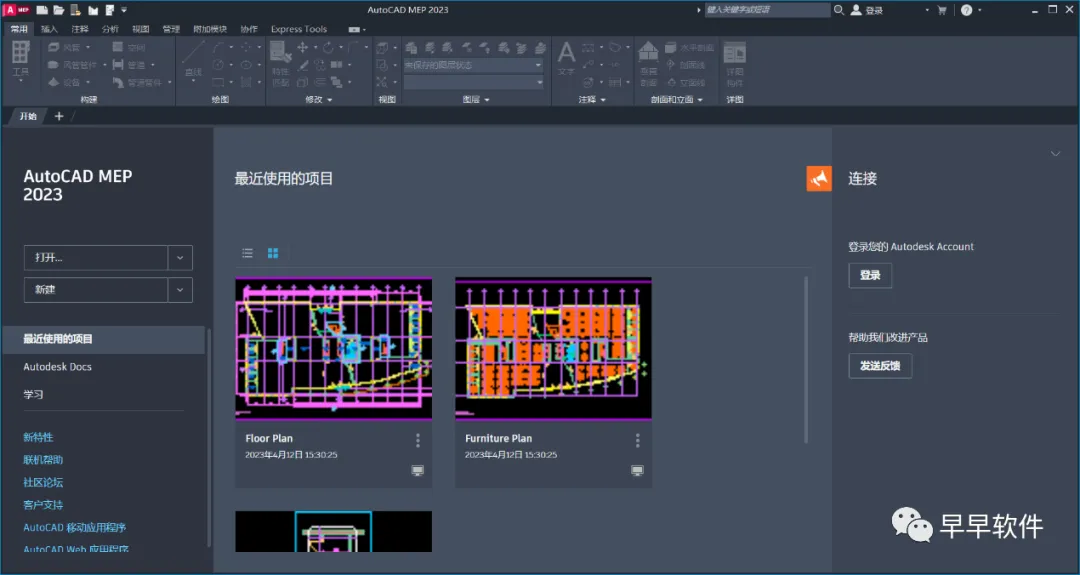This screenshot has height=575, width=1080.
Task: Select the Move tool in 修改 panel
Action: point(302,47)
